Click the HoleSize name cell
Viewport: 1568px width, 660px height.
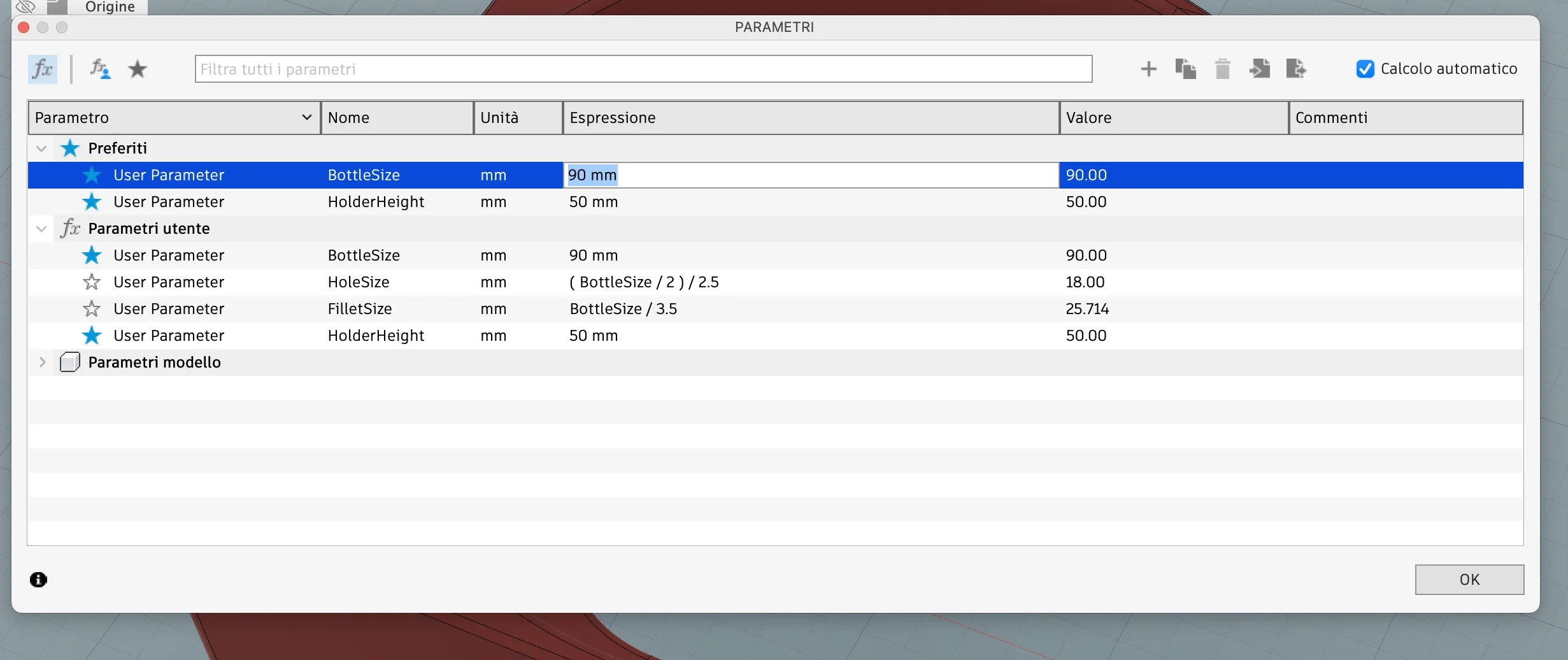(359, 282)
